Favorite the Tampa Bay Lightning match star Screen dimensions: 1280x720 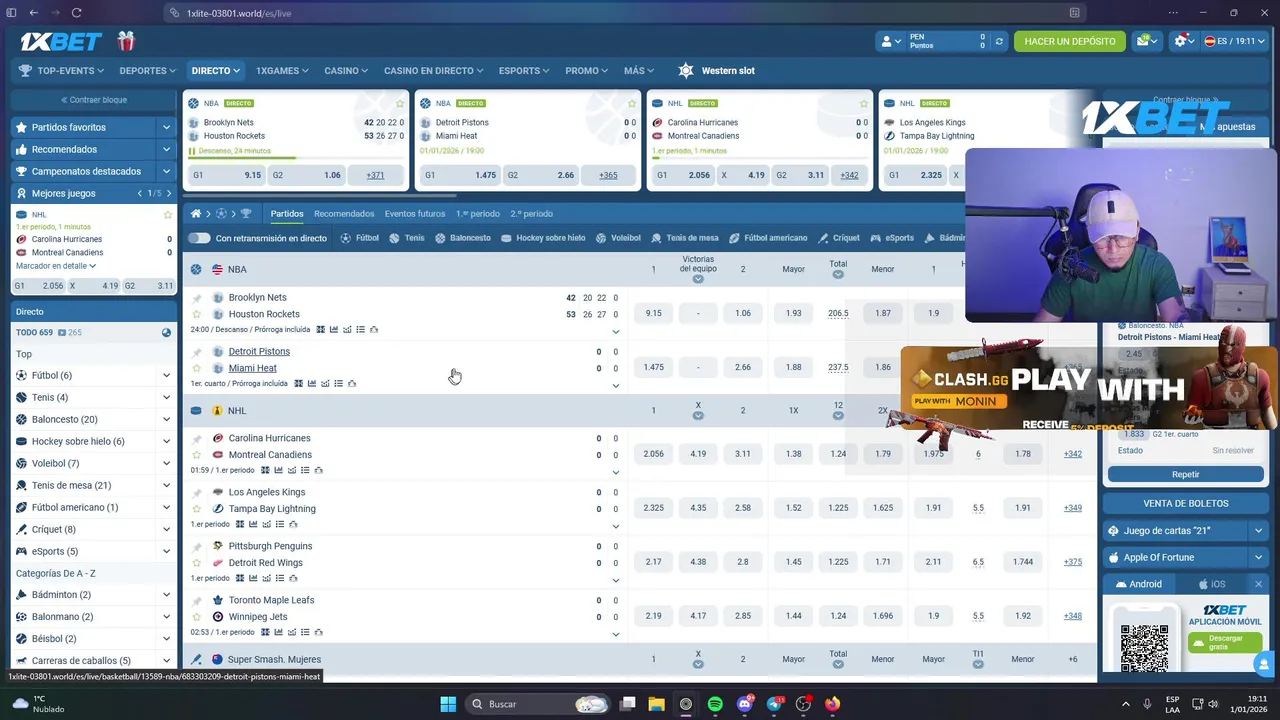pos(197,509)
